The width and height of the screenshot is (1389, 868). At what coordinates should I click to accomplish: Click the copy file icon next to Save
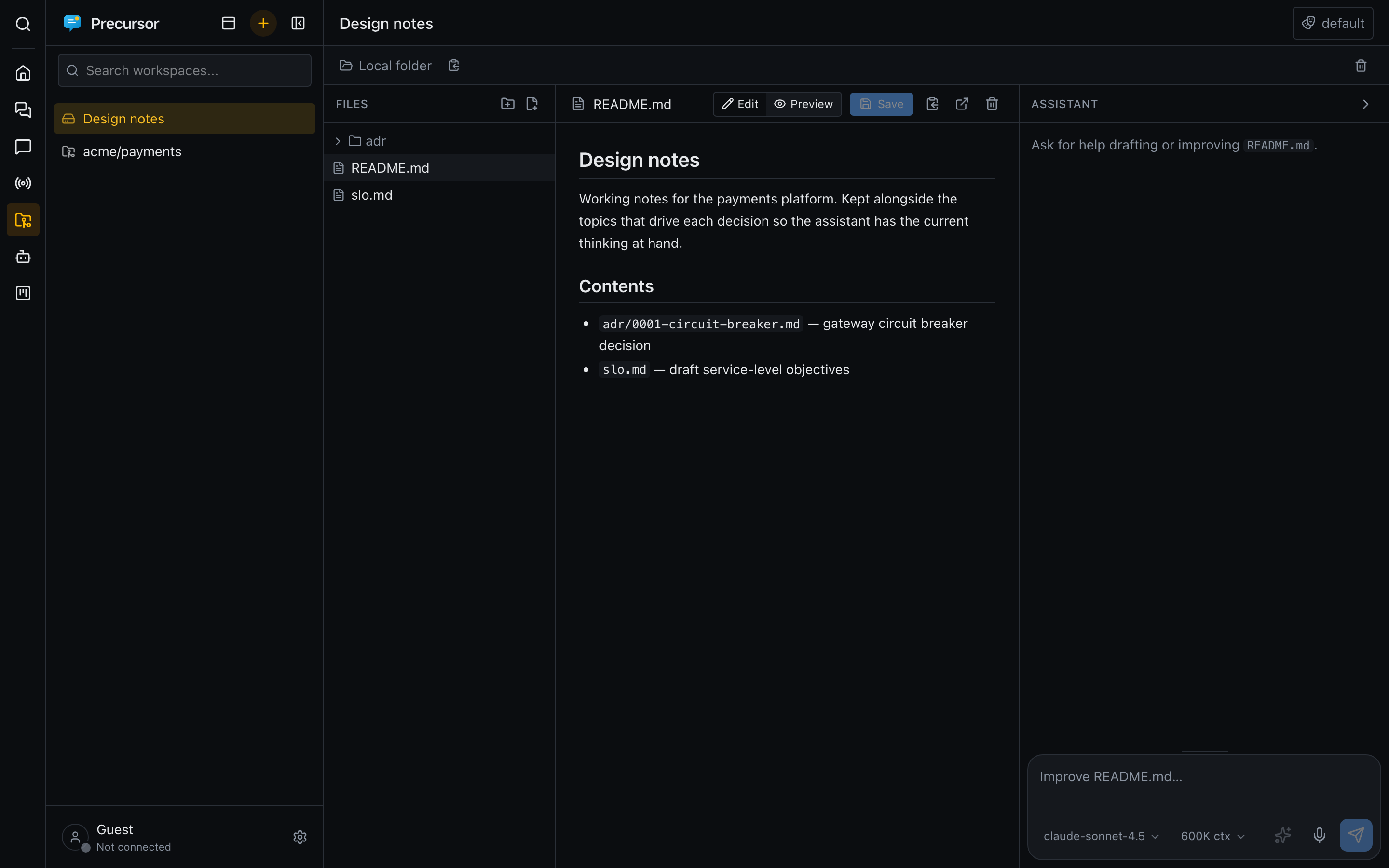pos(932,104)
